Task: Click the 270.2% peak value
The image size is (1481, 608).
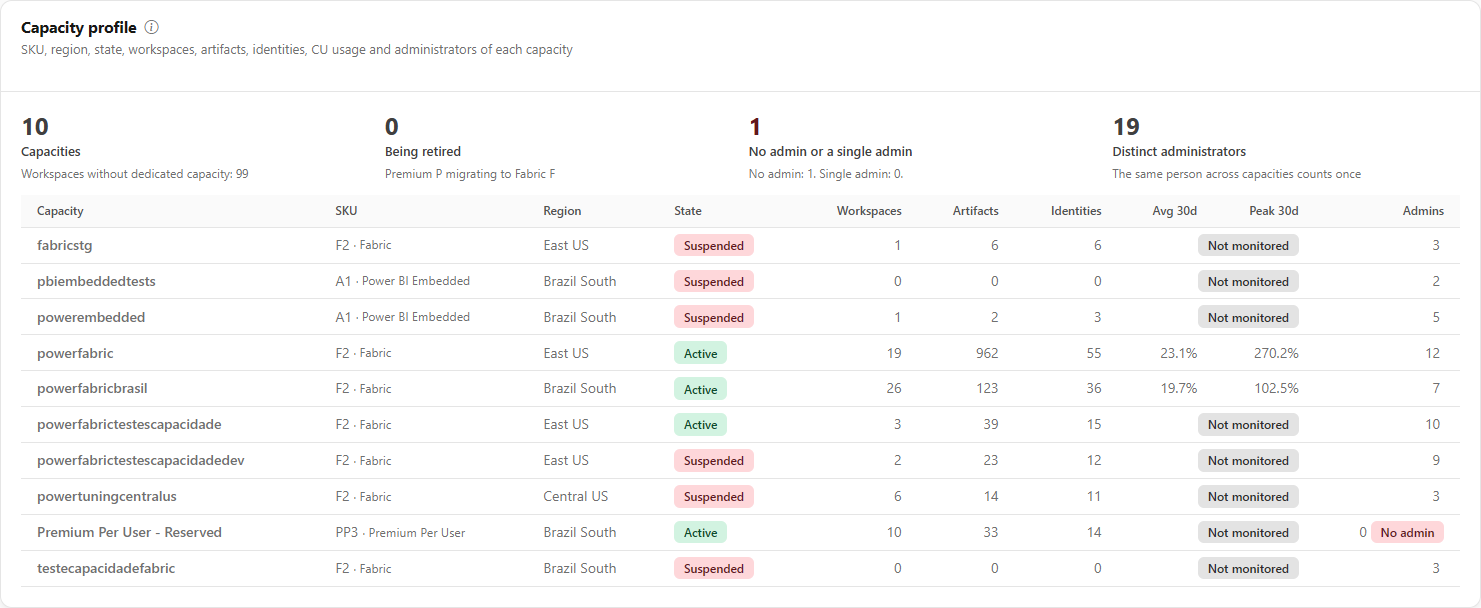Action: click(1276, 353)
